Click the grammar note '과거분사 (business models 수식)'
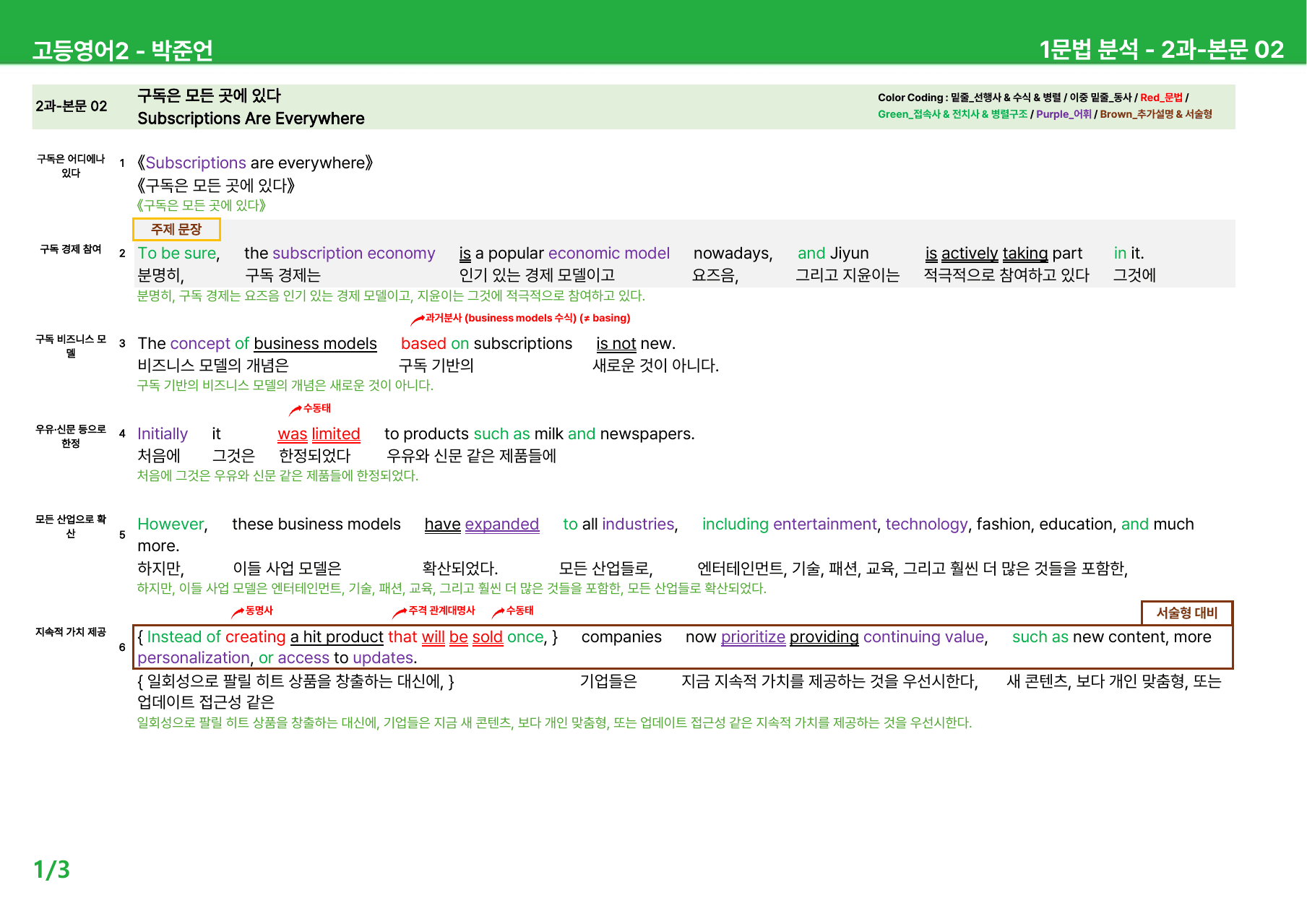Viewport: 1307px width, 924px height. point(501,318)
